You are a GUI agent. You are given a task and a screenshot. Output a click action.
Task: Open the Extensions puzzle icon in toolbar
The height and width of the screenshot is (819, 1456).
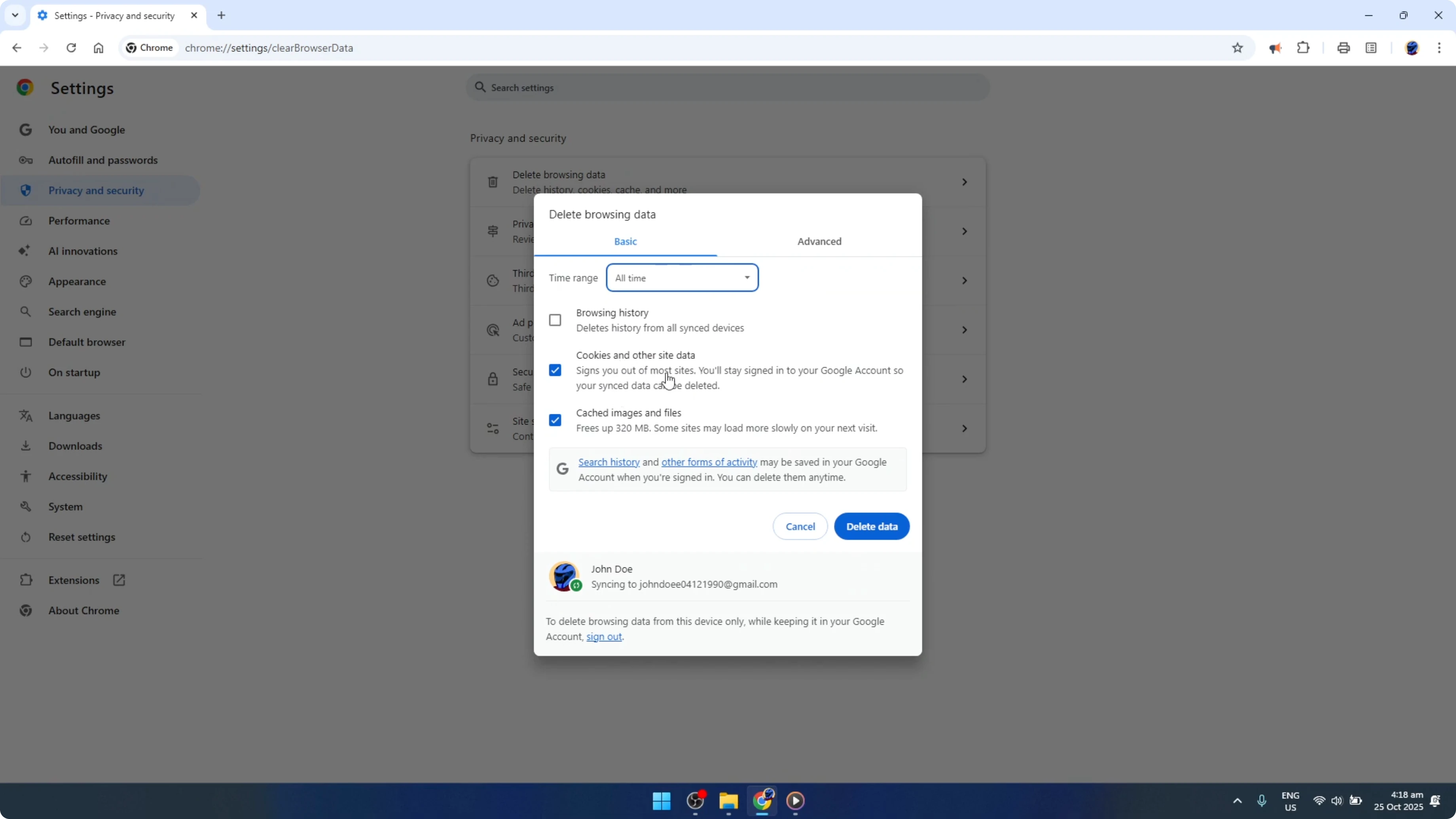[x=1303, y=48]
